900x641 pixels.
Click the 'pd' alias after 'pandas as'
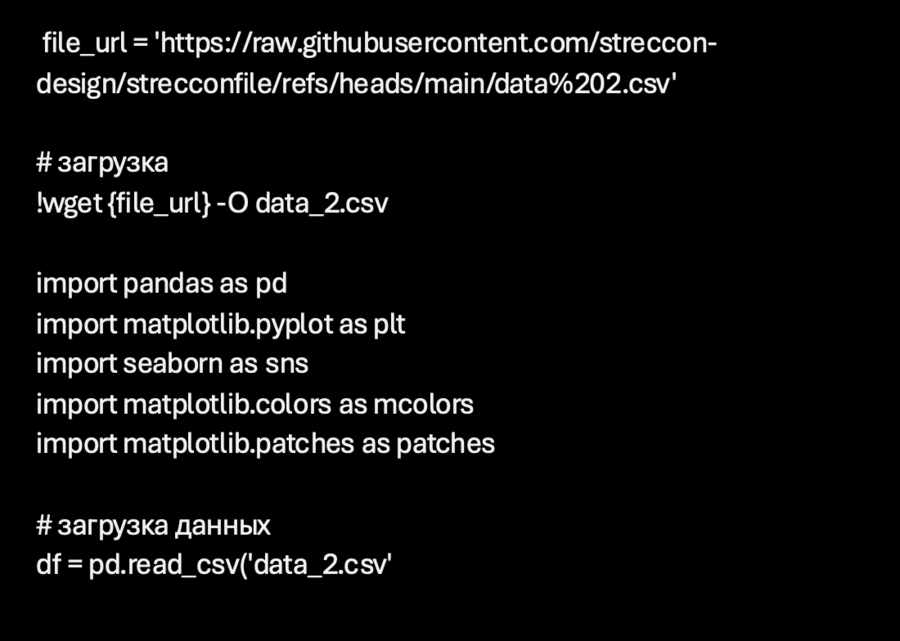click(271, 284)
